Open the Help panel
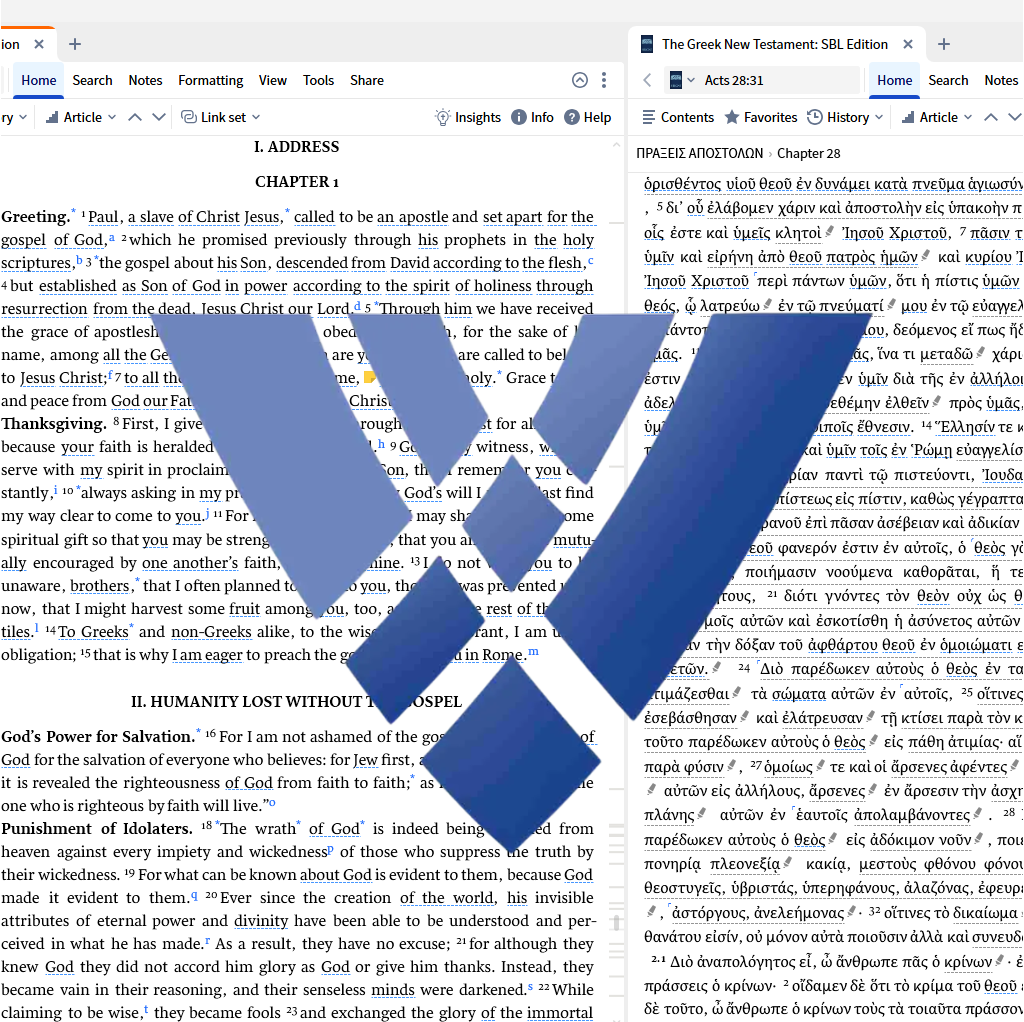The height and width of the screenshot is (1022, 1024). (x=588, y=118)
